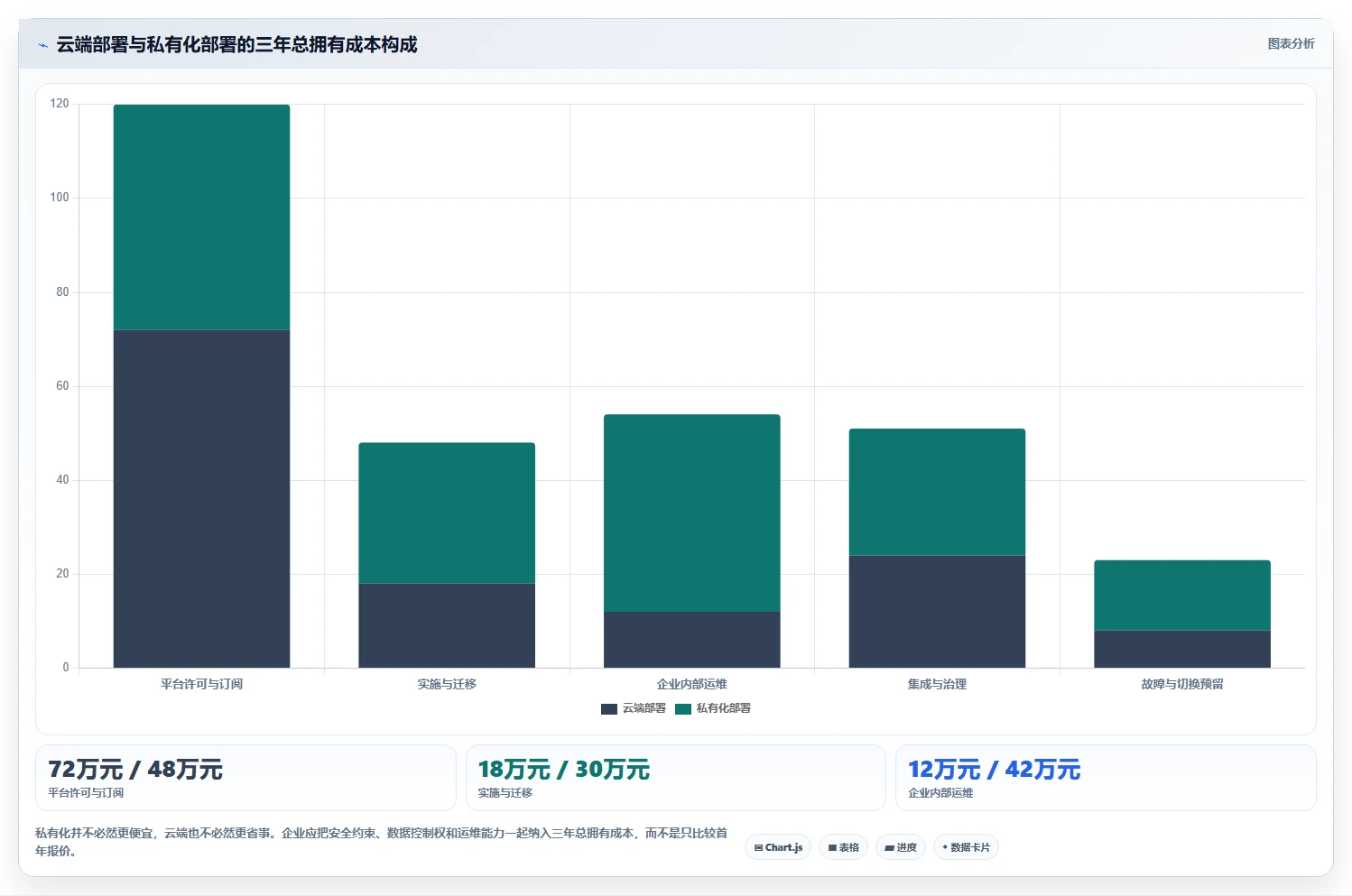Click the 18万元 / 30万元 data card value
The image size is (1352, 896).
pyautogui.click(x=564, y=770)
